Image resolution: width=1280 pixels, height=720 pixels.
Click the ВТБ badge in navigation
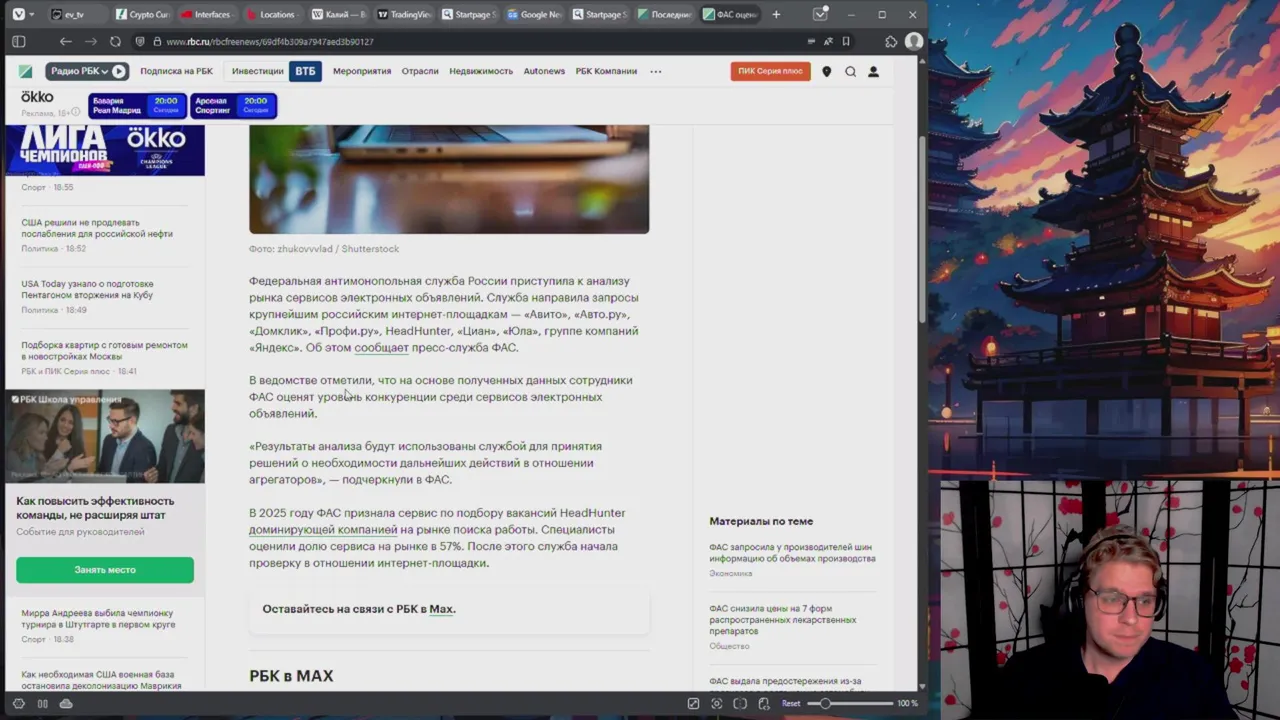click(x=305, y=71)
